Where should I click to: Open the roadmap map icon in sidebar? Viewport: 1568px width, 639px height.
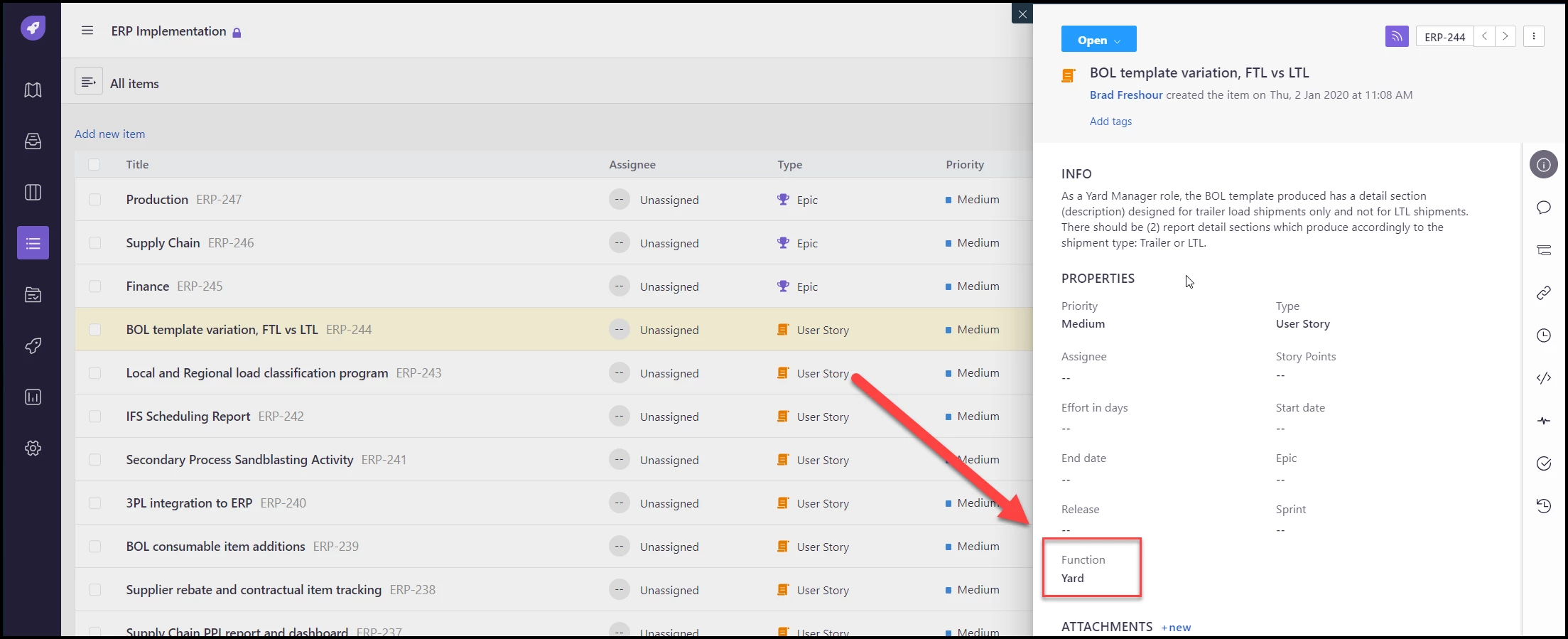[x=33, y=90]
